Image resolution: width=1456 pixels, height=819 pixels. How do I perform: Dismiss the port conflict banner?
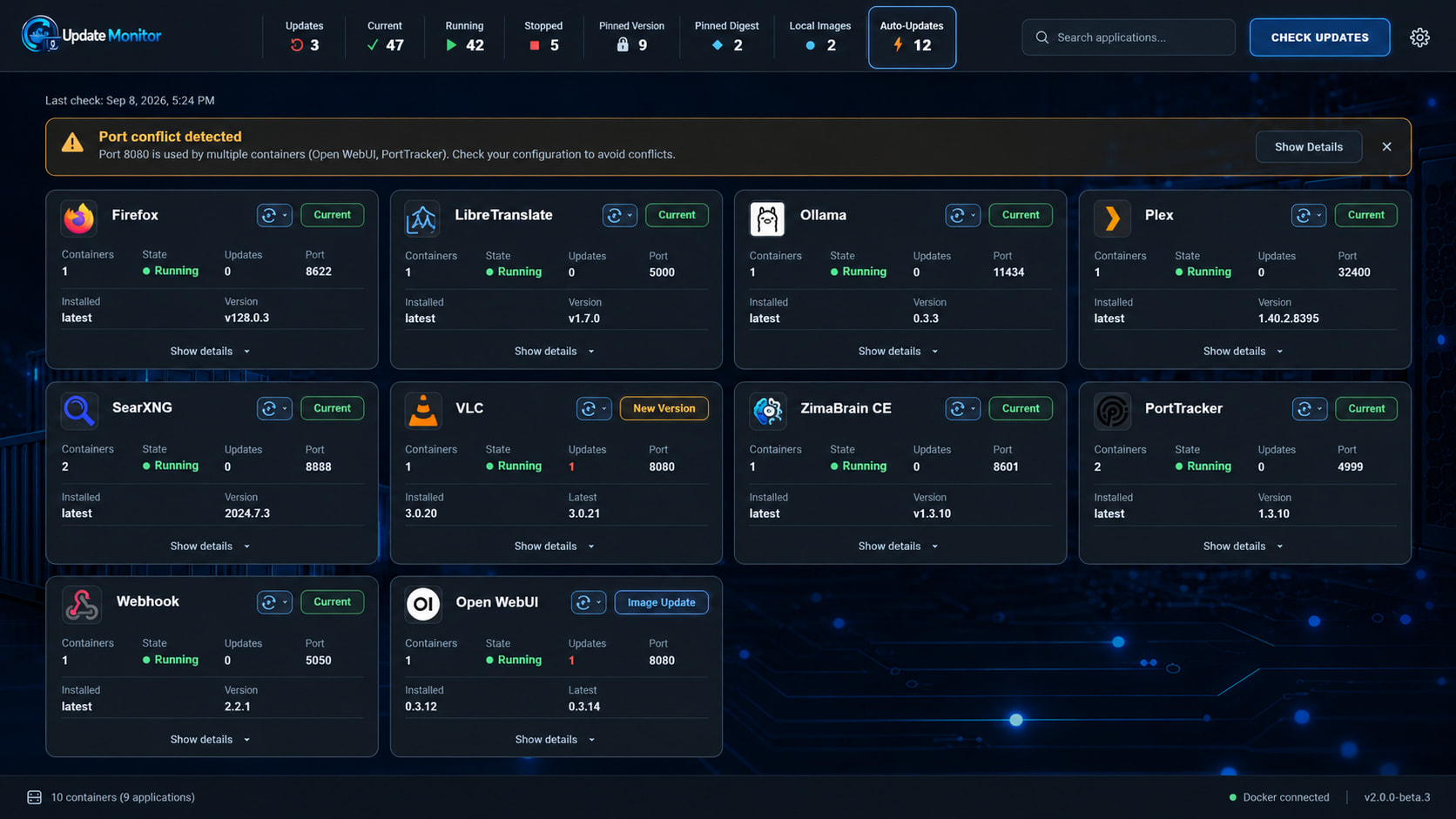pyautogui.click(x=1387, y=147)
